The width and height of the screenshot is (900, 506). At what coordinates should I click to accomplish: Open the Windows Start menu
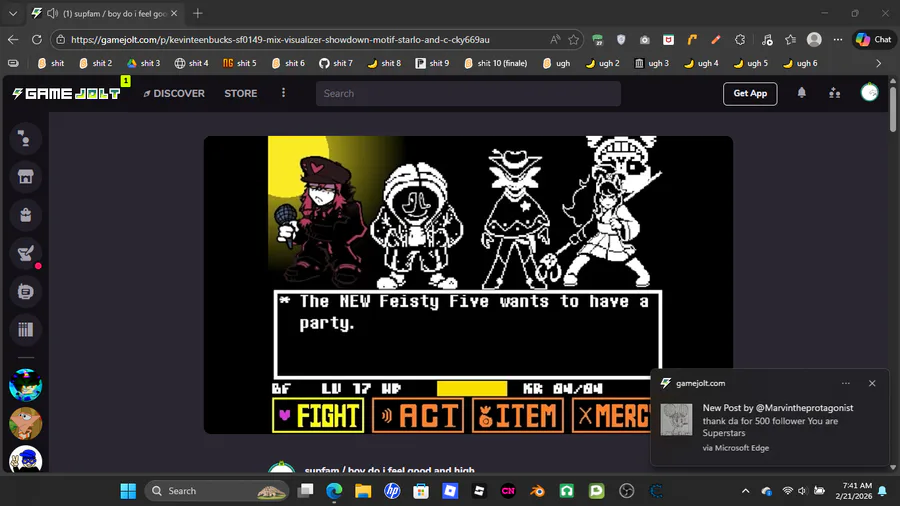coord(128,491)
